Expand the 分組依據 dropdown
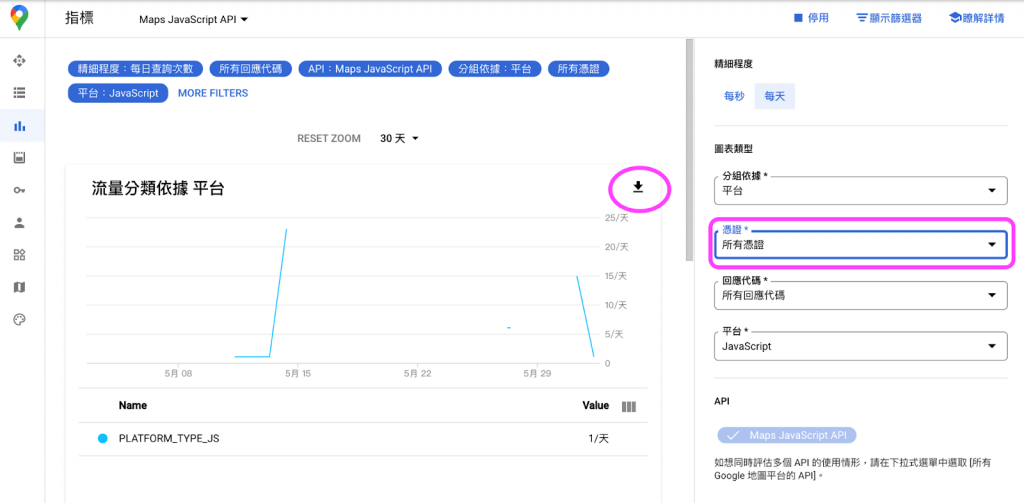This screenshot has width=1024, height=503. click(861, 191)
